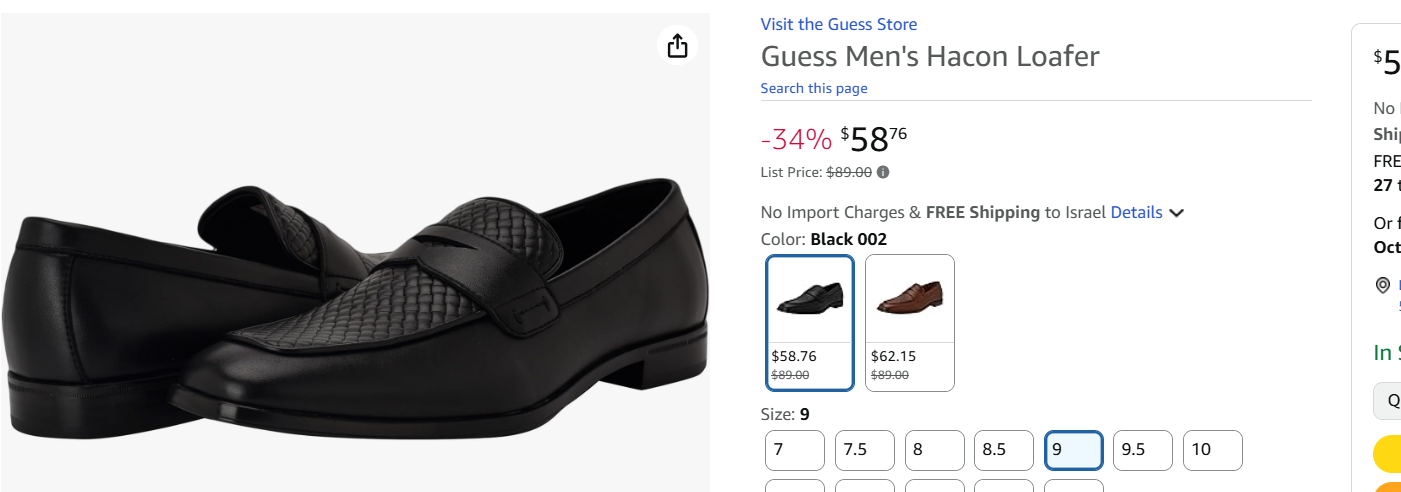Click the List Price info icon
This screenshot has width=1401, height=492.
(x=883, y=172)
